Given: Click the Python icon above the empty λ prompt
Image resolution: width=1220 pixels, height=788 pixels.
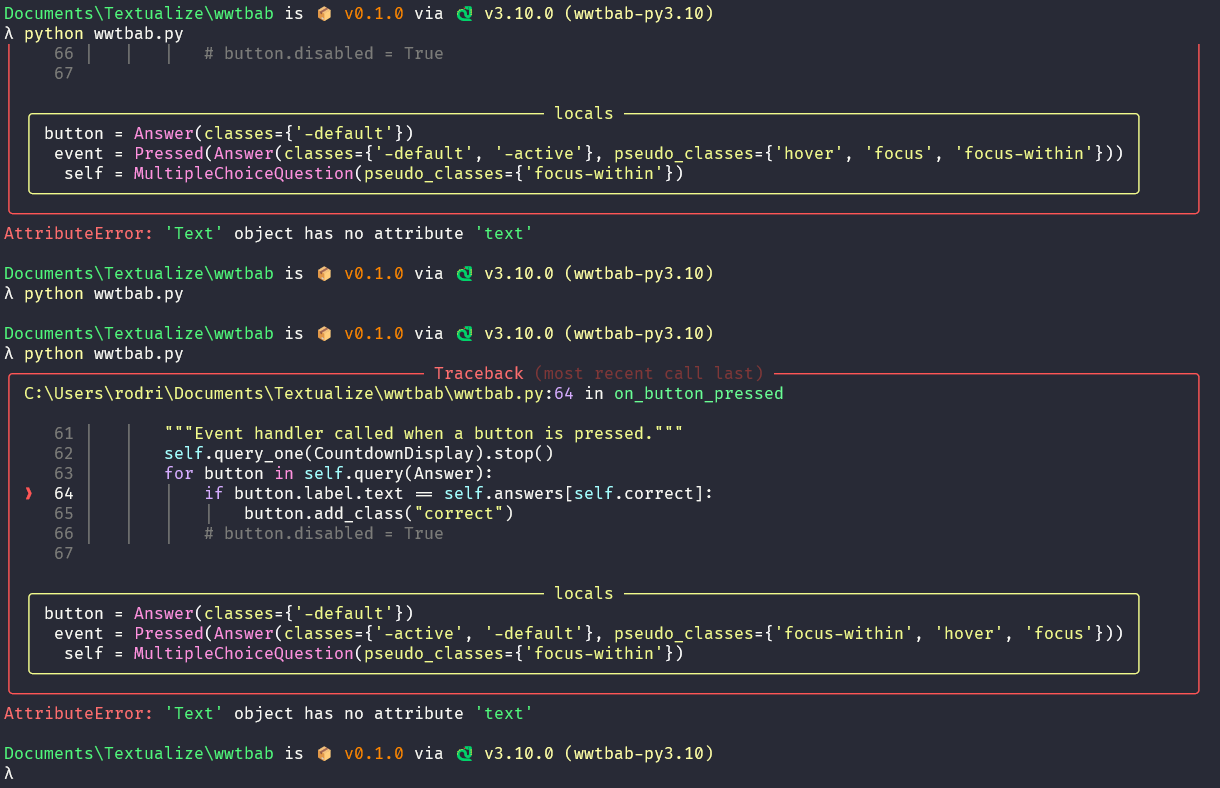Looking at the screenshot, I should (x=463, y=753).
